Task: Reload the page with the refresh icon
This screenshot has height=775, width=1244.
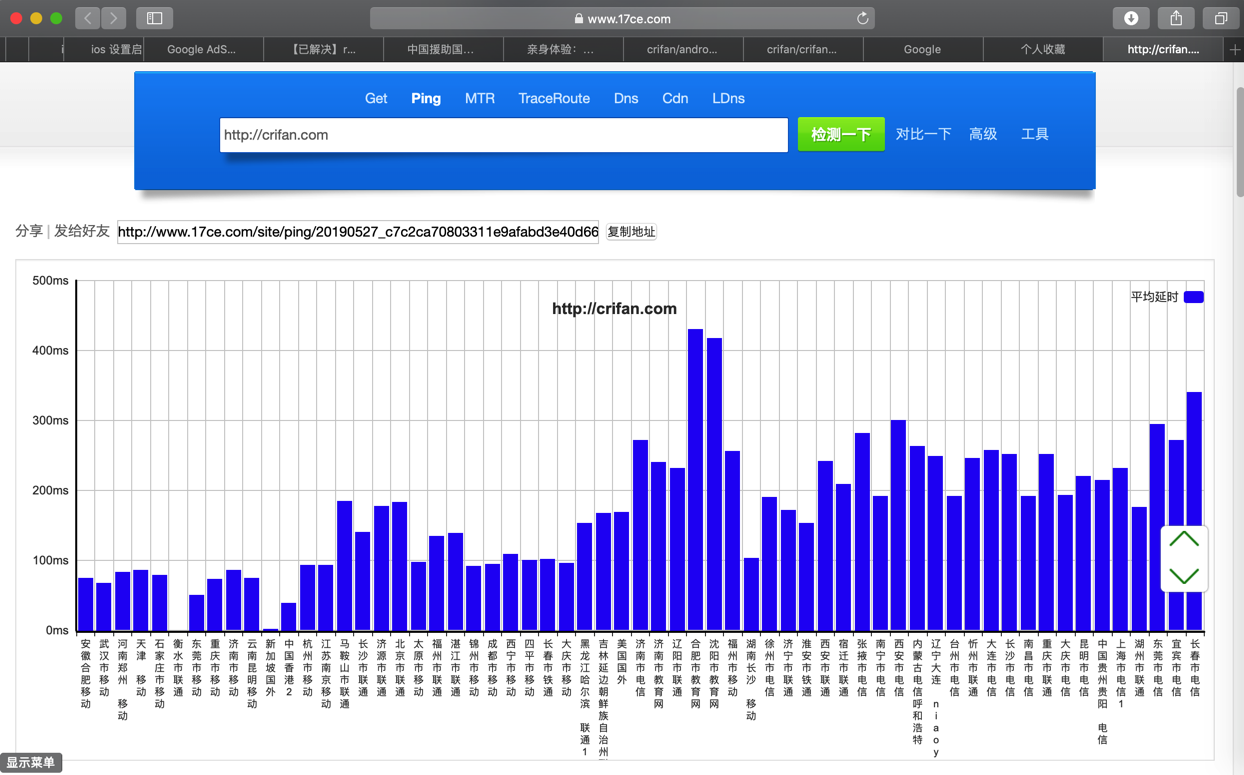Action: tap(862, 18)
